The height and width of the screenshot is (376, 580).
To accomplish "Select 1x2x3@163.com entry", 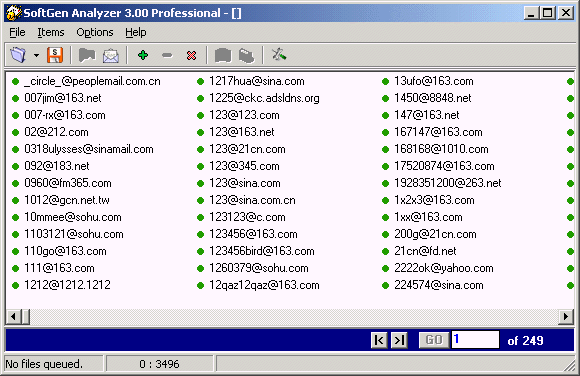I will tap(434, 200).
